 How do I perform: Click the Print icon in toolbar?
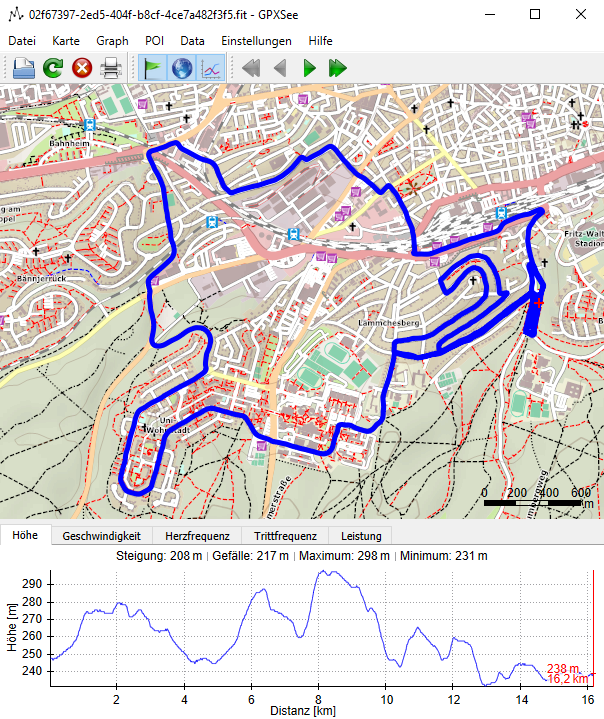point(111,68)
